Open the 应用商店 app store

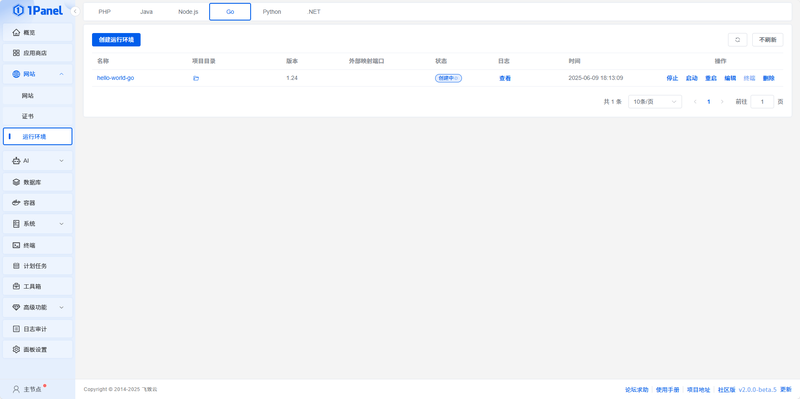pos(38,53)
